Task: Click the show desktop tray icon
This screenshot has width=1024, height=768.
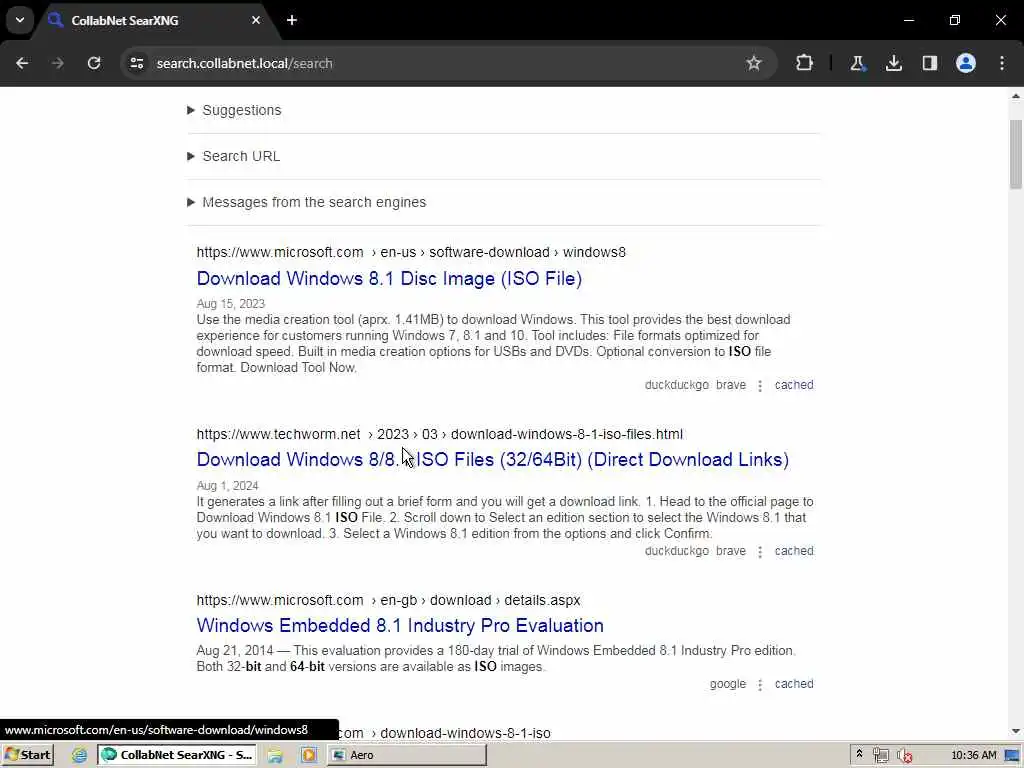Action: click(x=1012, y=756)
